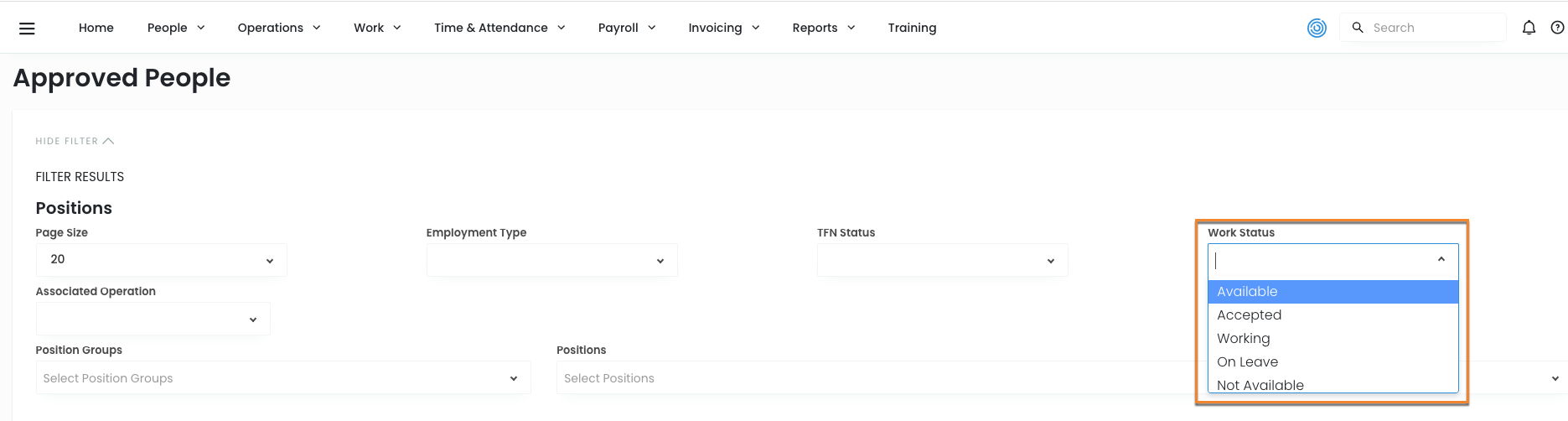1568x421 pixels.
Task: Click the help question mark icon
Action: tap(1557, 28)
